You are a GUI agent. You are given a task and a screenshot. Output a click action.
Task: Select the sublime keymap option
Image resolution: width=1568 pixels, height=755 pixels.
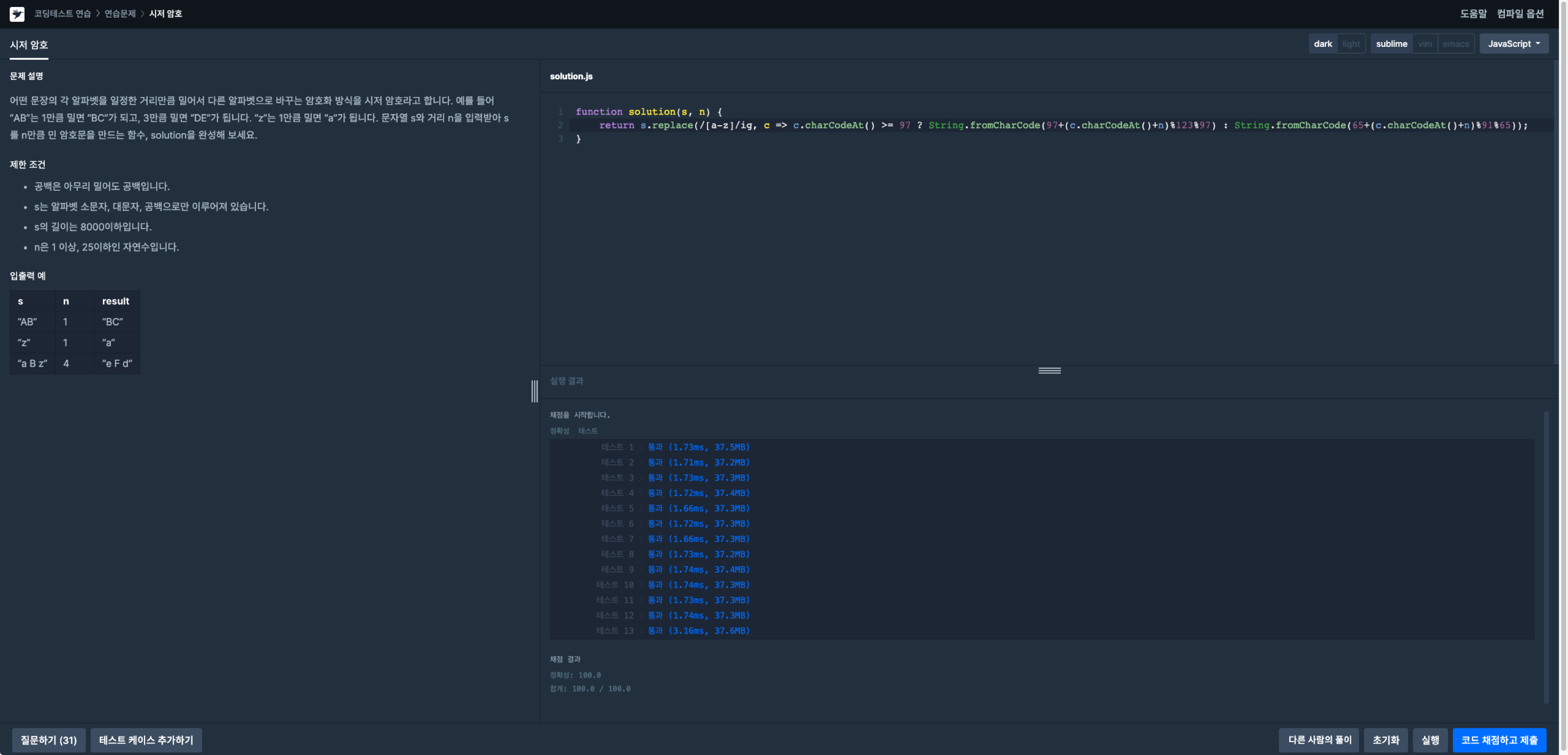point(1391,44)
